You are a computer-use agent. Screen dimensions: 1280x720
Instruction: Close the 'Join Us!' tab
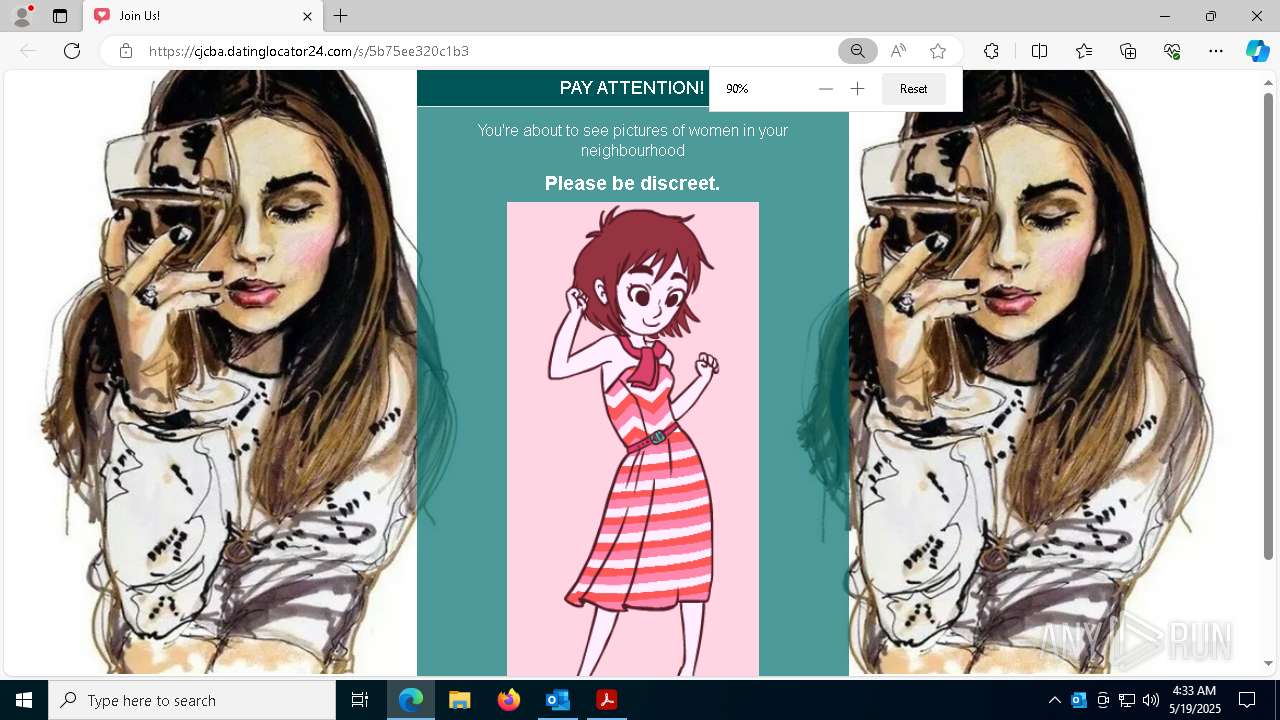point(308,16)
